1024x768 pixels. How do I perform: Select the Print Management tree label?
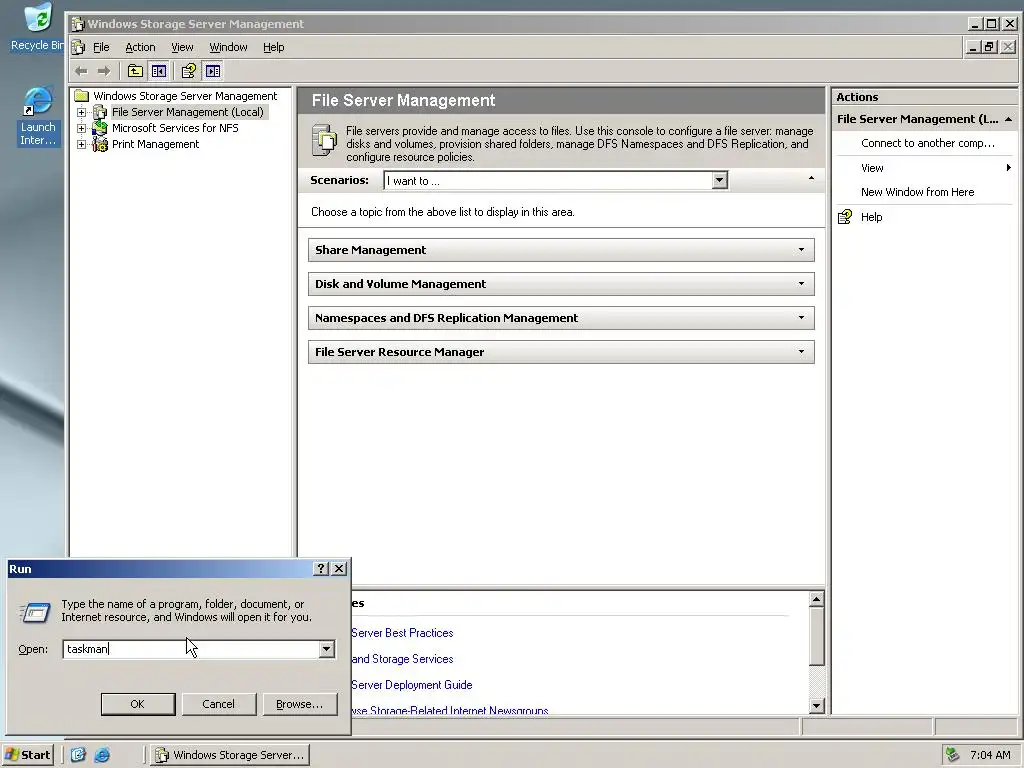pyautogui.click(x=155, y=144)
